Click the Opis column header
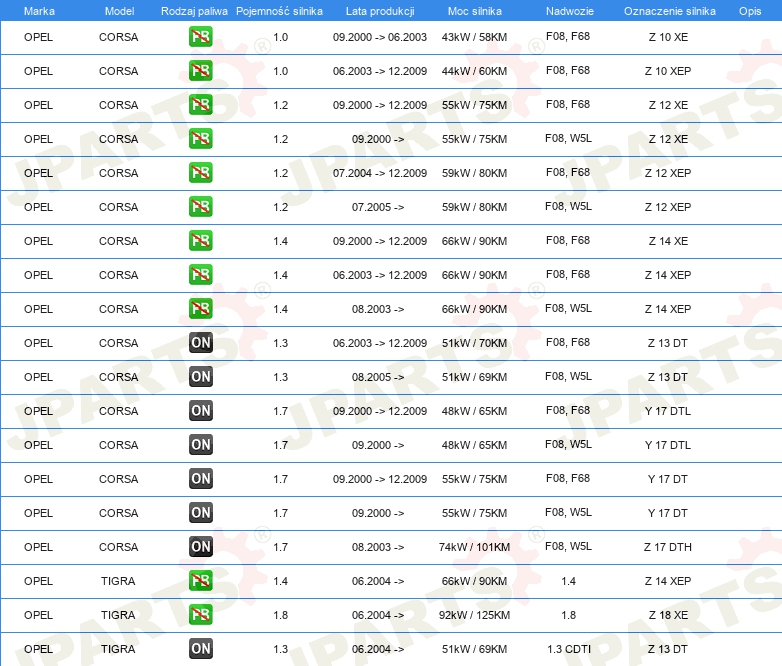The height and width of the screenshot is (666, 782). (x=750, y=11)
